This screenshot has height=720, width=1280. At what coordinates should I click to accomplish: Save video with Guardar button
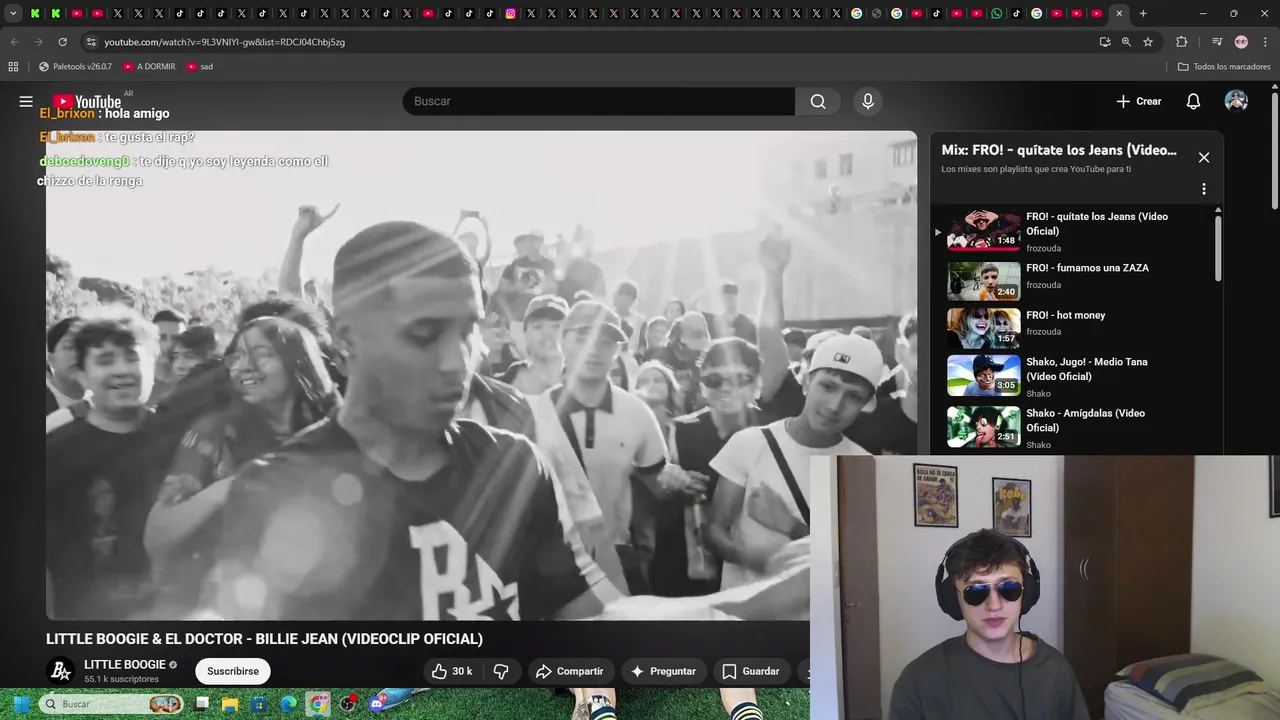(750, 671)
